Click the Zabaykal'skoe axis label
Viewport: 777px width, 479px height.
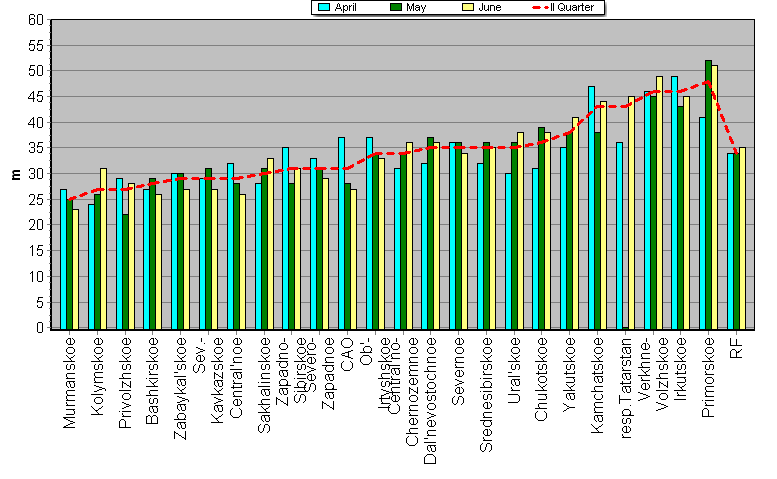click(x=180, y=388)
